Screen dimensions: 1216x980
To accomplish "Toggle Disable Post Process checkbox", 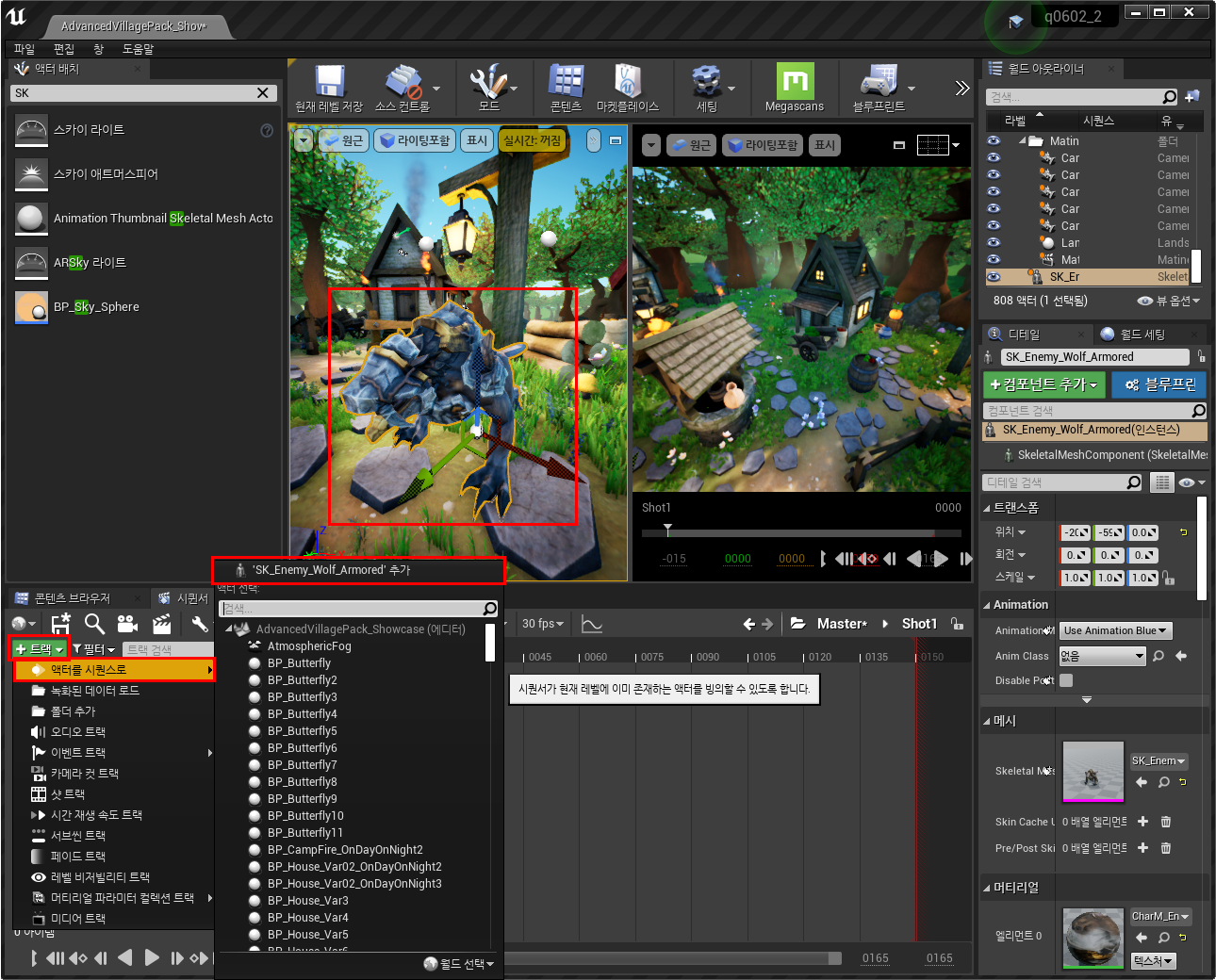I will (x=1066, y=680).
